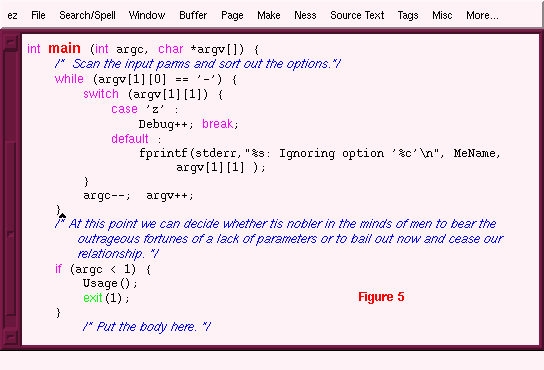Click the vertical scrollbar thumb
This screenshot has width=544, height=370.
[x=10, y=228]
